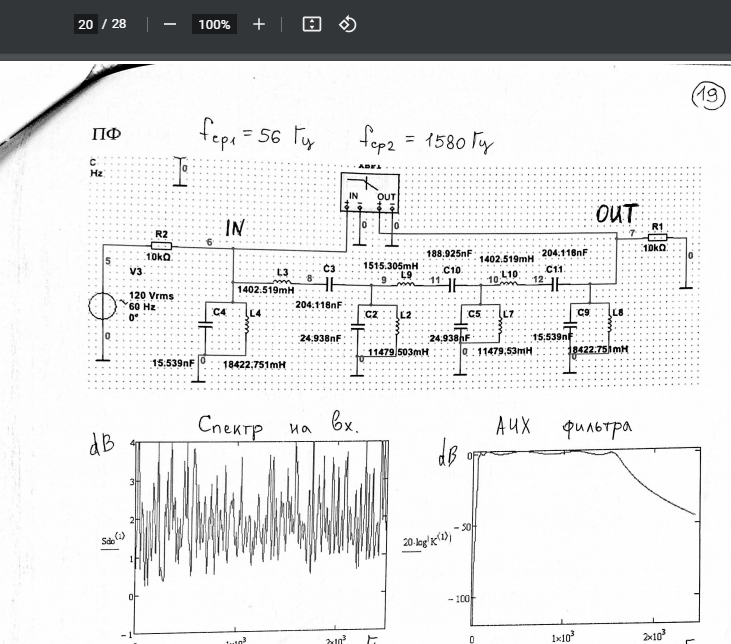Click the V3 voltage source symbol
The width and height of the screenshot is (731, 644).
coord(102,306)
